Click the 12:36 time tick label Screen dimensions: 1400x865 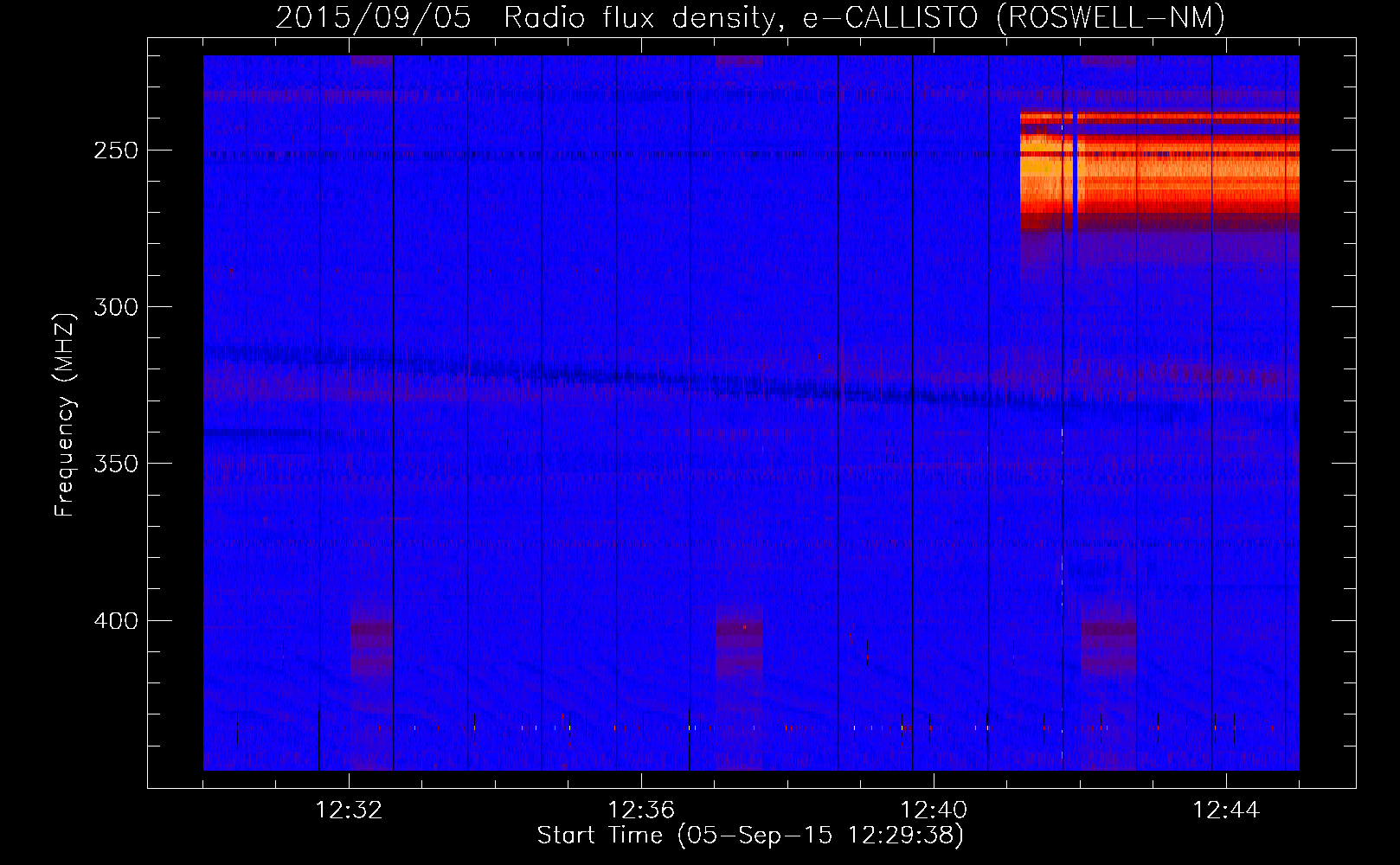641,811
